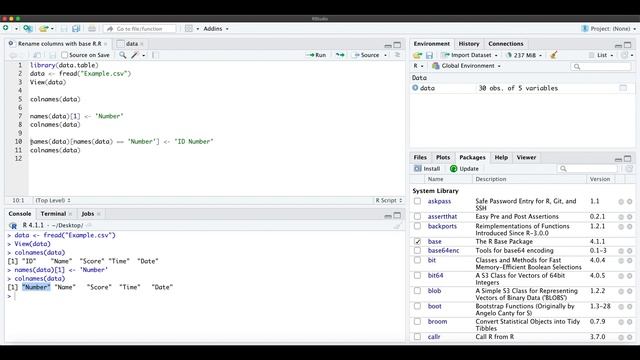640x360 pixels.
Task: Open the Viewer tab
Action: click(x=526, y=157)
